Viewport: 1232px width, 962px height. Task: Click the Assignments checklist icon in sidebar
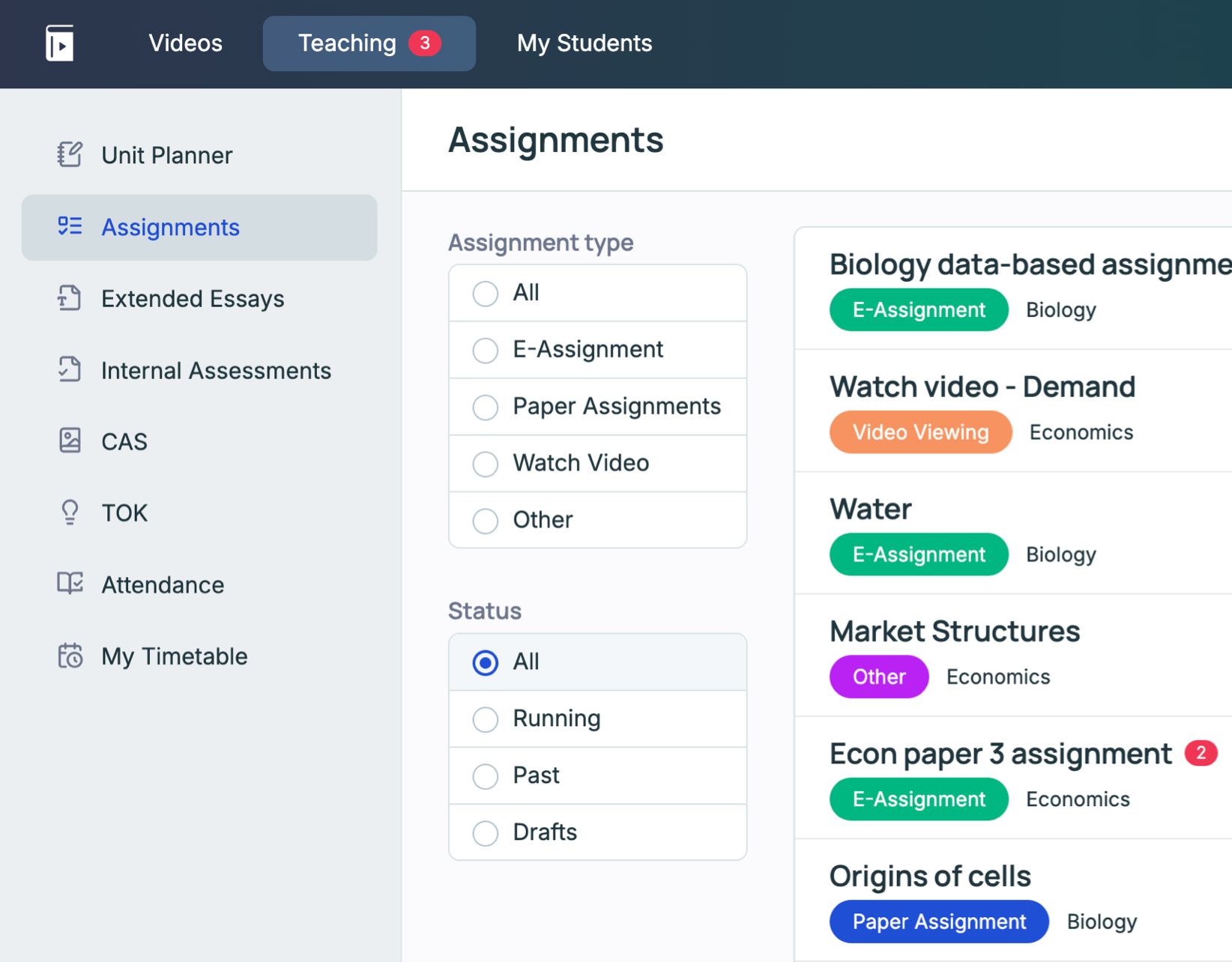tap(70, 226)
